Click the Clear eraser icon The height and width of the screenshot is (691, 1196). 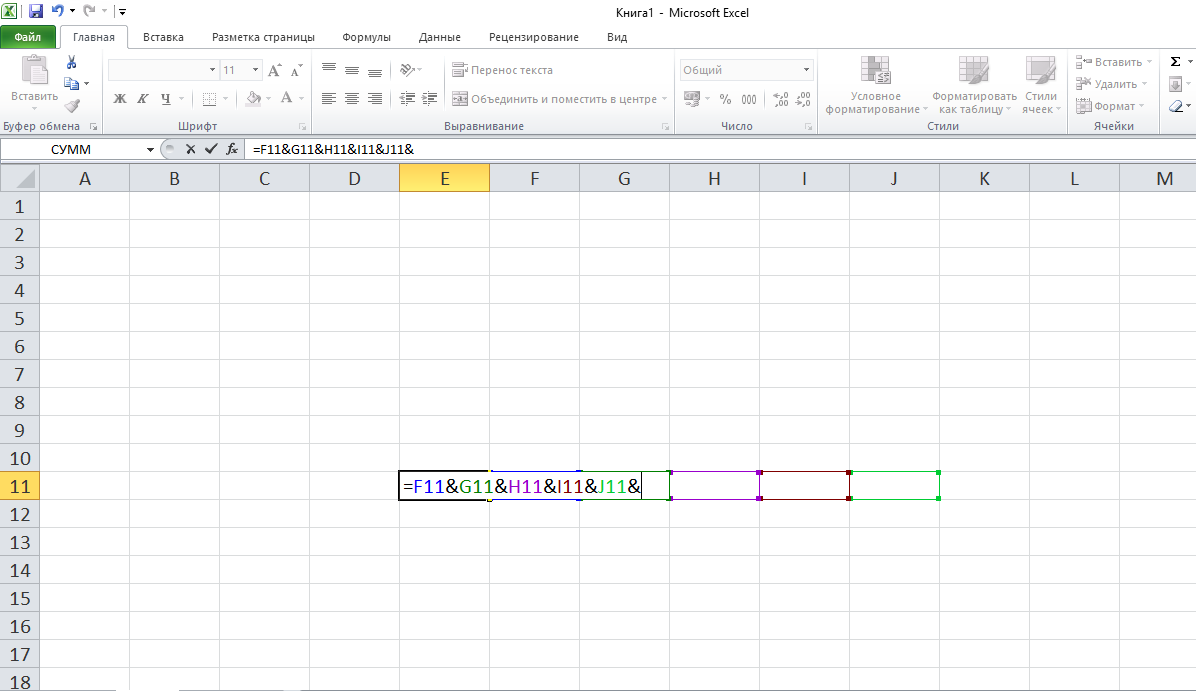(x=1175, y=106)
